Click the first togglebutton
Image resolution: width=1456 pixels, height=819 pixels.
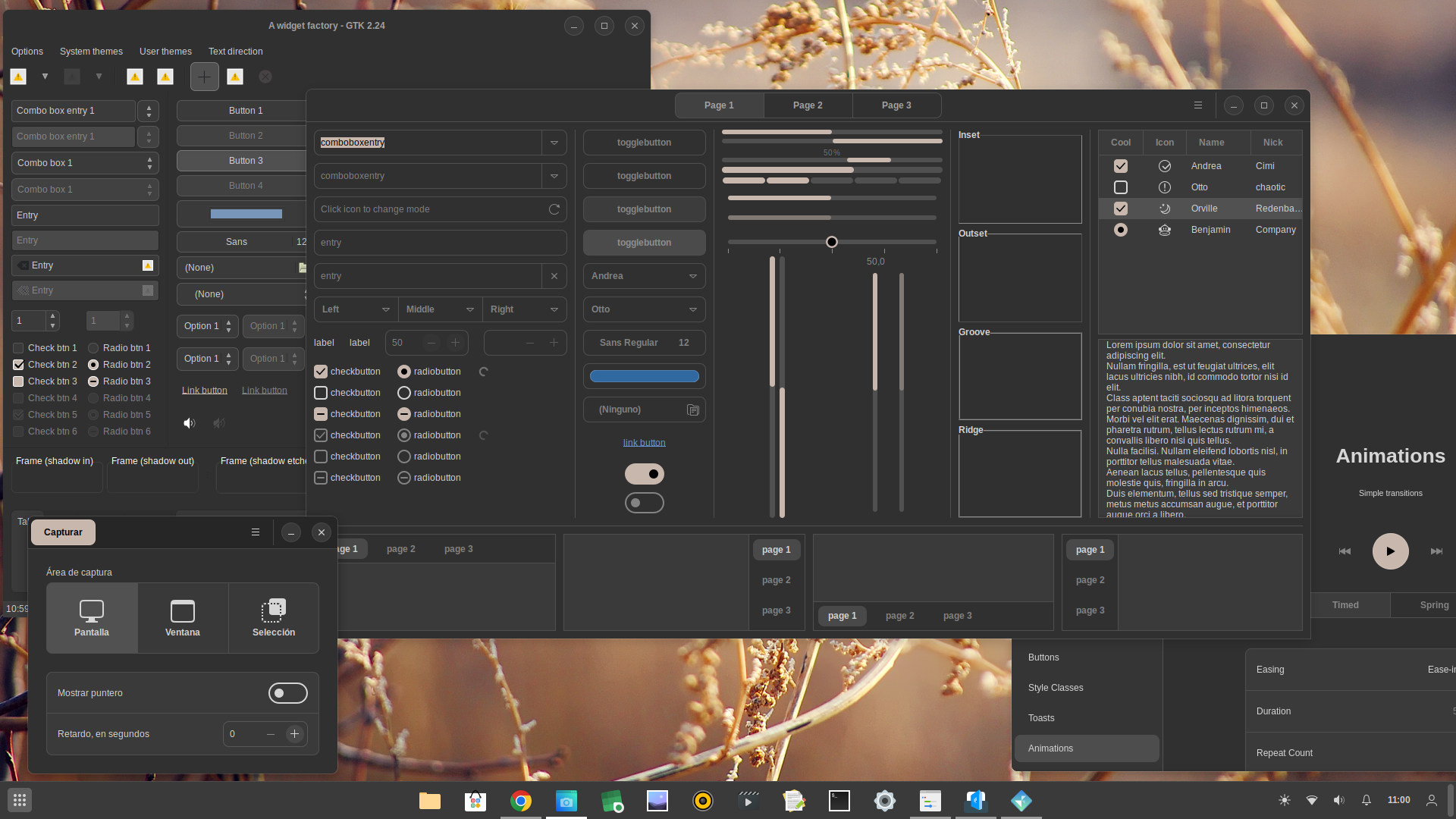tap(645, 143)
